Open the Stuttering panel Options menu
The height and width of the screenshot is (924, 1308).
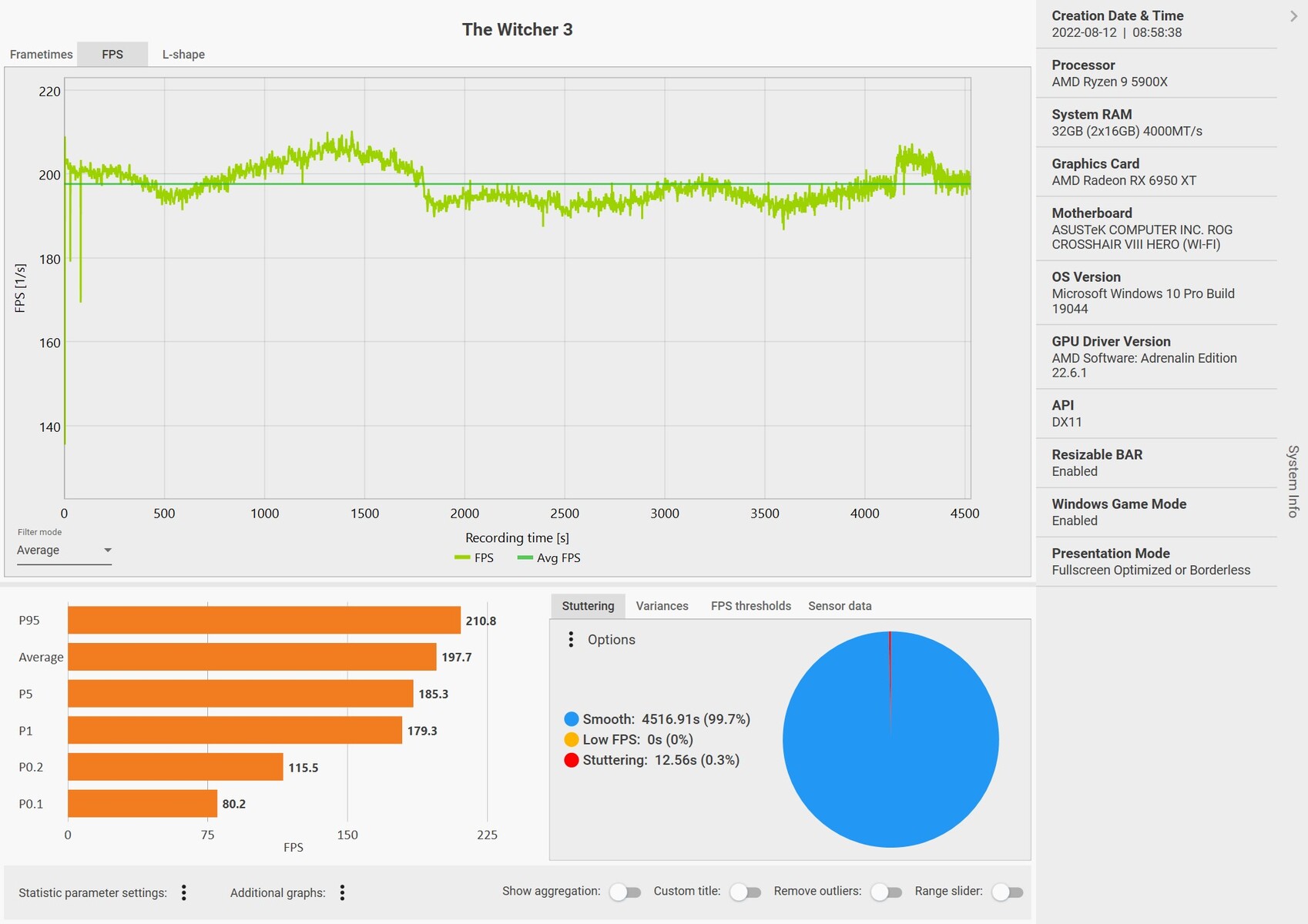click(x=571, y=640)
